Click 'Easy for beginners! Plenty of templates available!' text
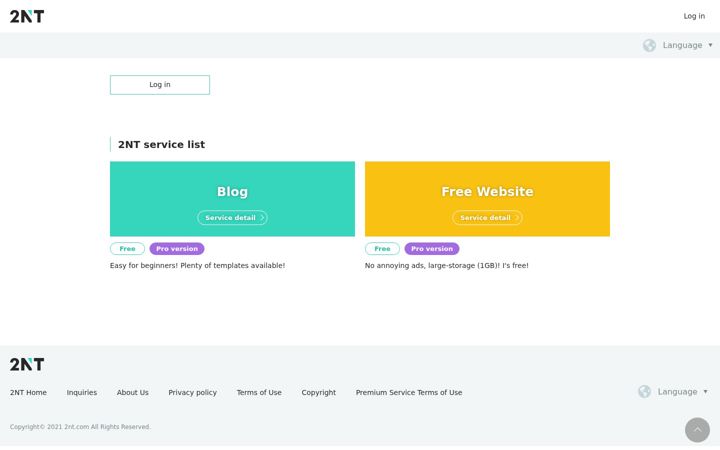This screenshot has width=720, height=450. pos(197,265)
